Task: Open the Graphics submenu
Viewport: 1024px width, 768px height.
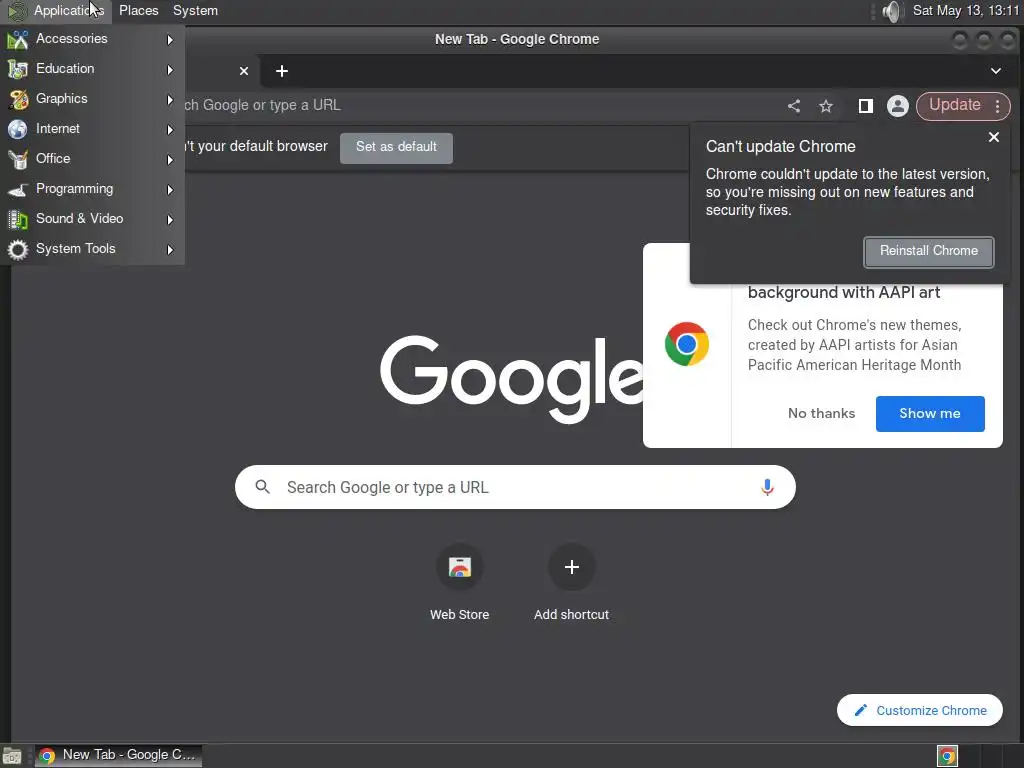Action: coord(92,99)
